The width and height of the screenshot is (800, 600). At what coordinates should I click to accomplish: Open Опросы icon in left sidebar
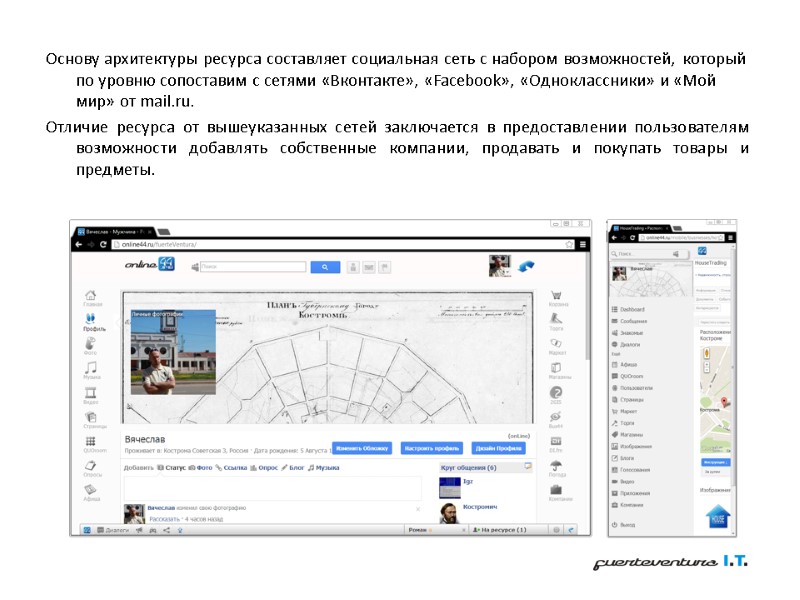click(90, 465)
